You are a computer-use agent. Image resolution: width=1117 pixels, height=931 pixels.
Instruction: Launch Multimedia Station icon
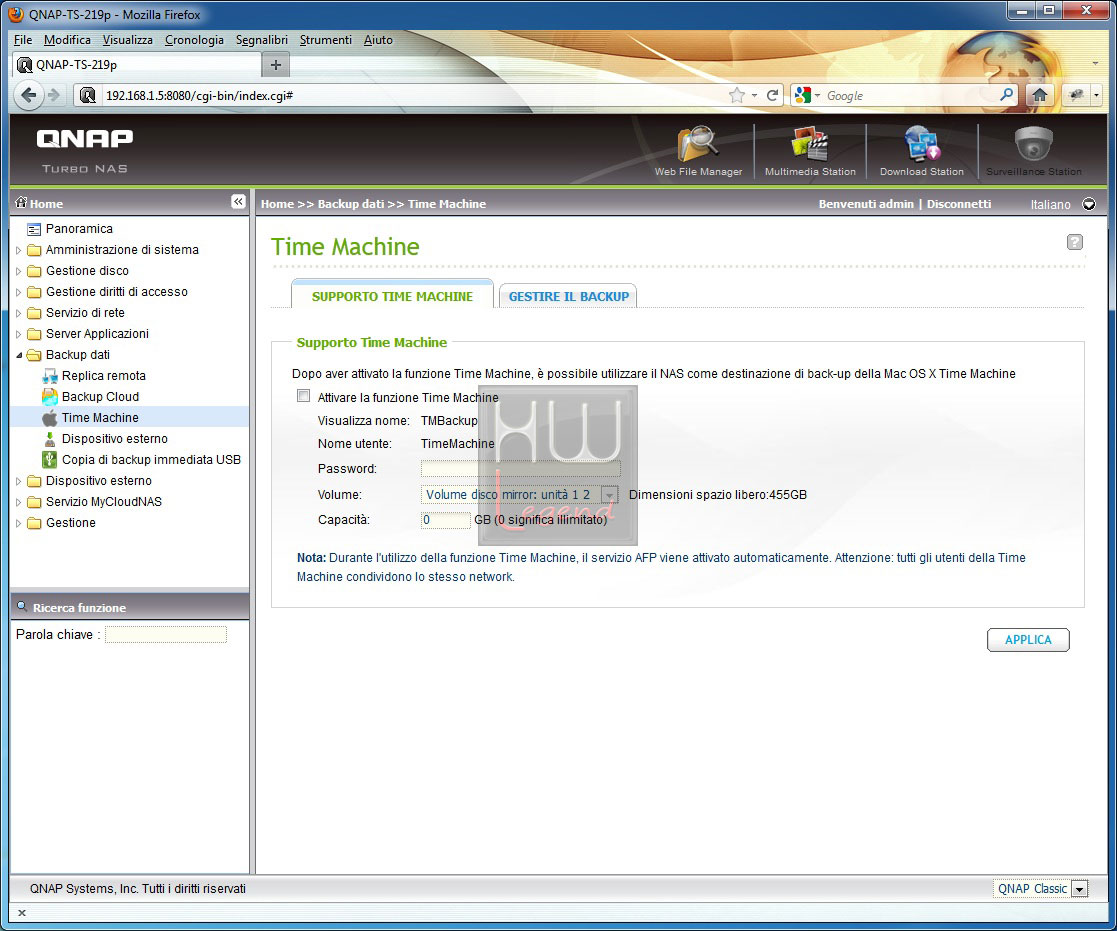pyautogui.click(x=810, y=150)
